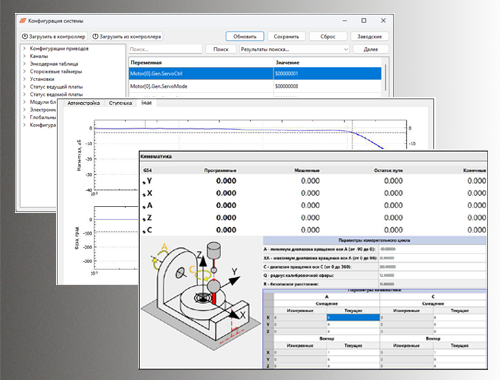Image resolution: width=500 pixels, height=380 pixels.
Task: Edit the A axis minimum rotation value field
Action: coord(432,249)
